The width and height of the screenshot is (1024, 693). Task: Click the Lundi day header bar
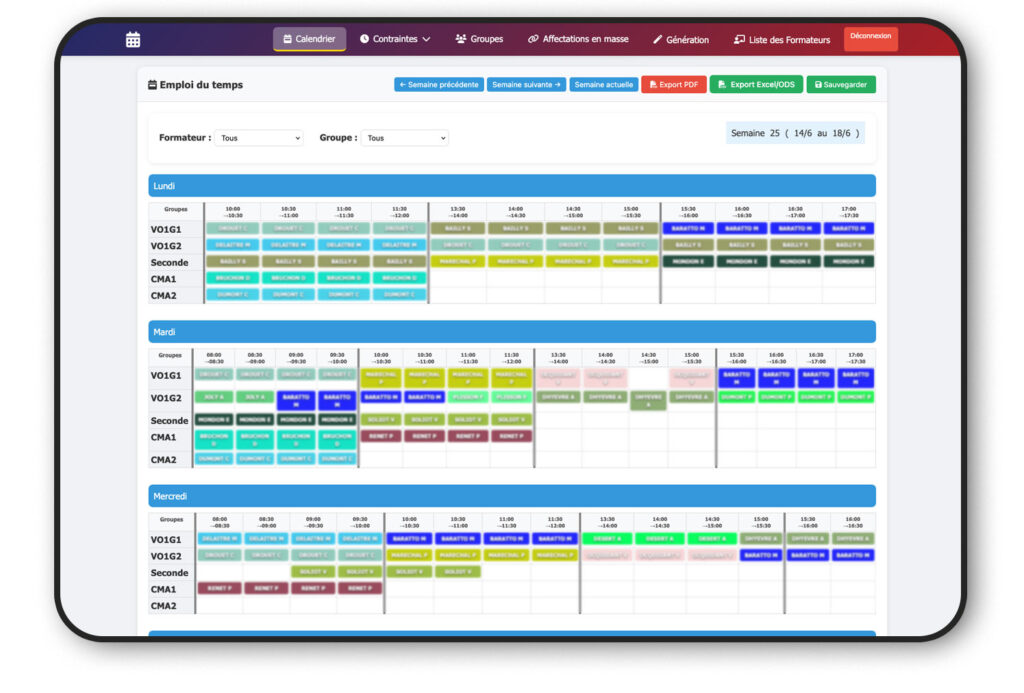pyautogui.click(x=512, y=185)
